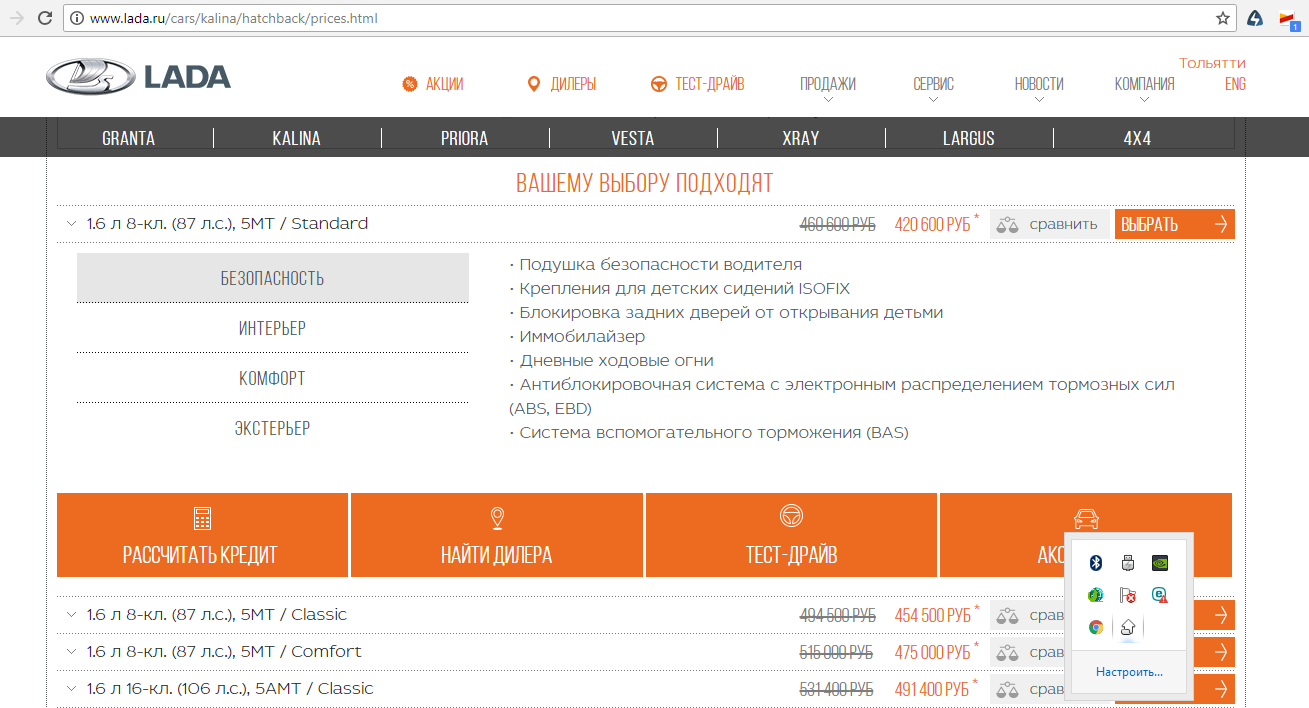Open the КОМПАНИЯ dropdown menu

1145,87
